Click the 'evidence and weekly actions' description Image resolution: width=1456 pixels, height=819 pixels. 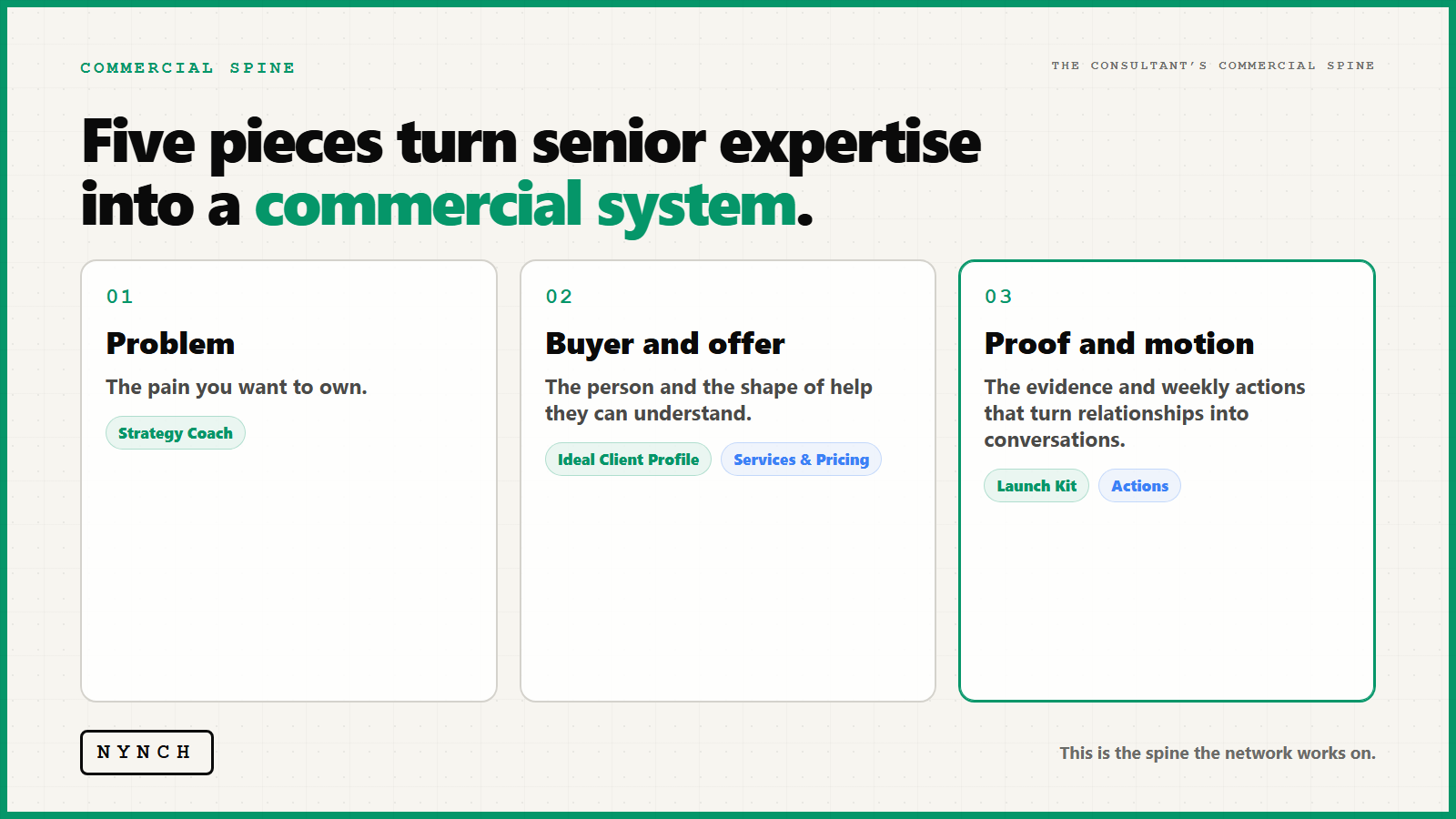pos(1145,413)
